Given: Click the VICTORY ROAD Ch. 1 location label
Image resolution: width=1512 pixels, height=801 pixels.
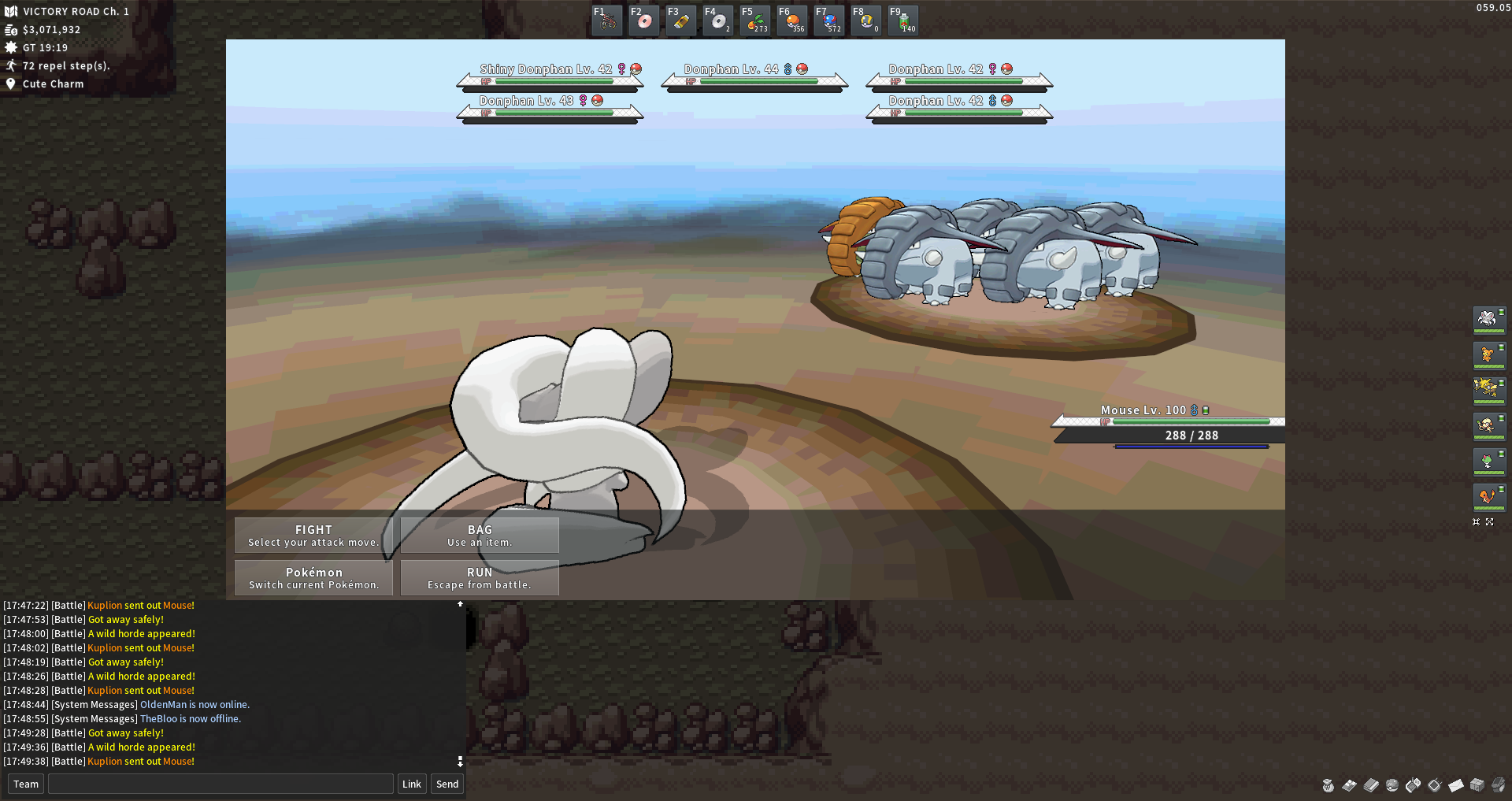Looking at the screenshot, I should [76, 12].
